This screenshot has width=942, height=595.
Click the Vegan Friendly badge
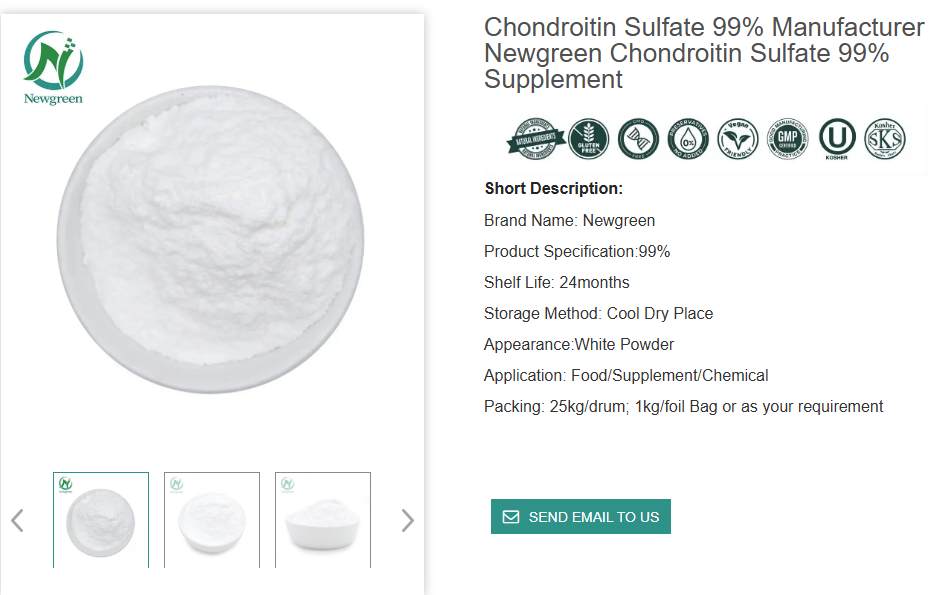click(x=737, y=139)
